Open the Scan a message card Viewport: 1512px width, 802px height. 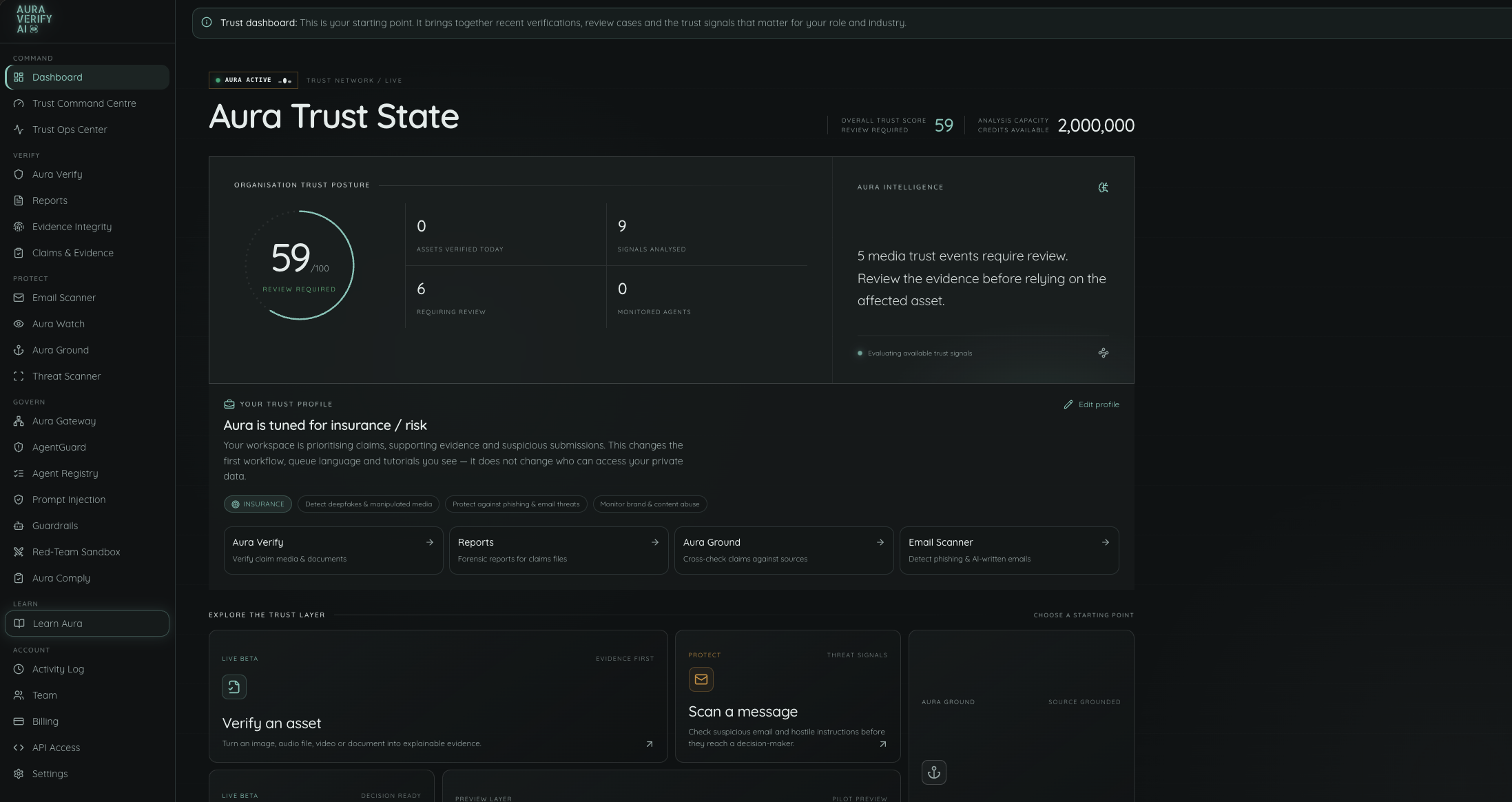(x=788, y=697)
